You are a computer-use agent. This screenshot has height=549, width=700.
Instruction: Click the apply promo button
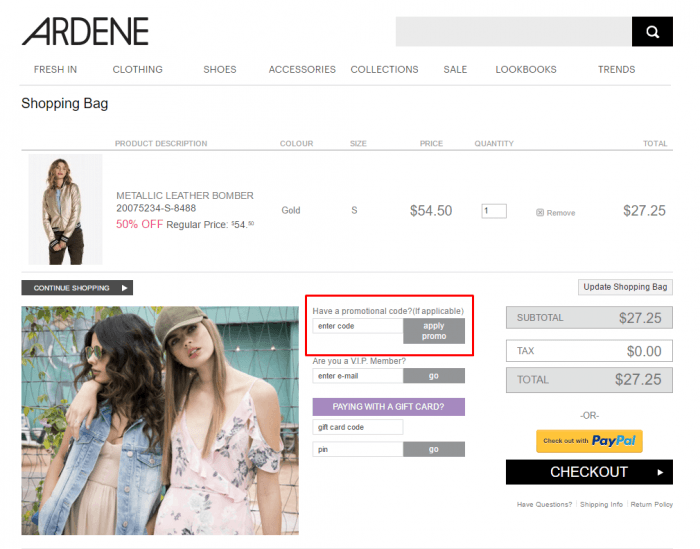click(x=434, y=331)
